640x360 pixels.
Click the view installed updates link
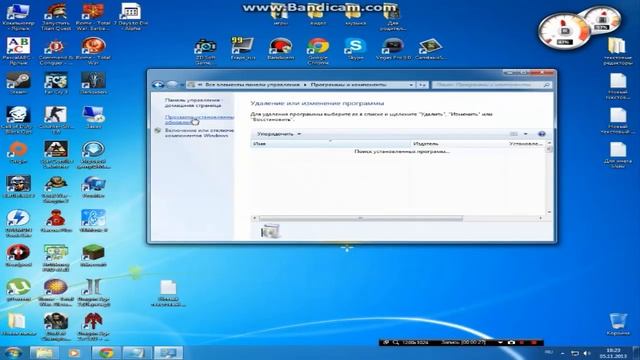click(199, 120)
